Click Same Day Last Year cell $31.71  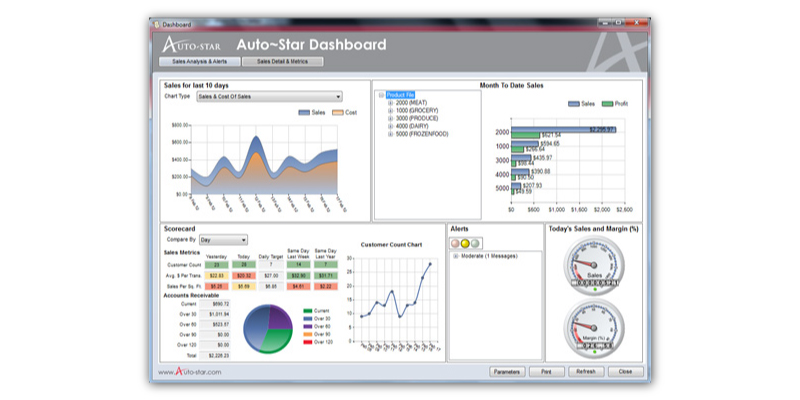click(326, 276)
